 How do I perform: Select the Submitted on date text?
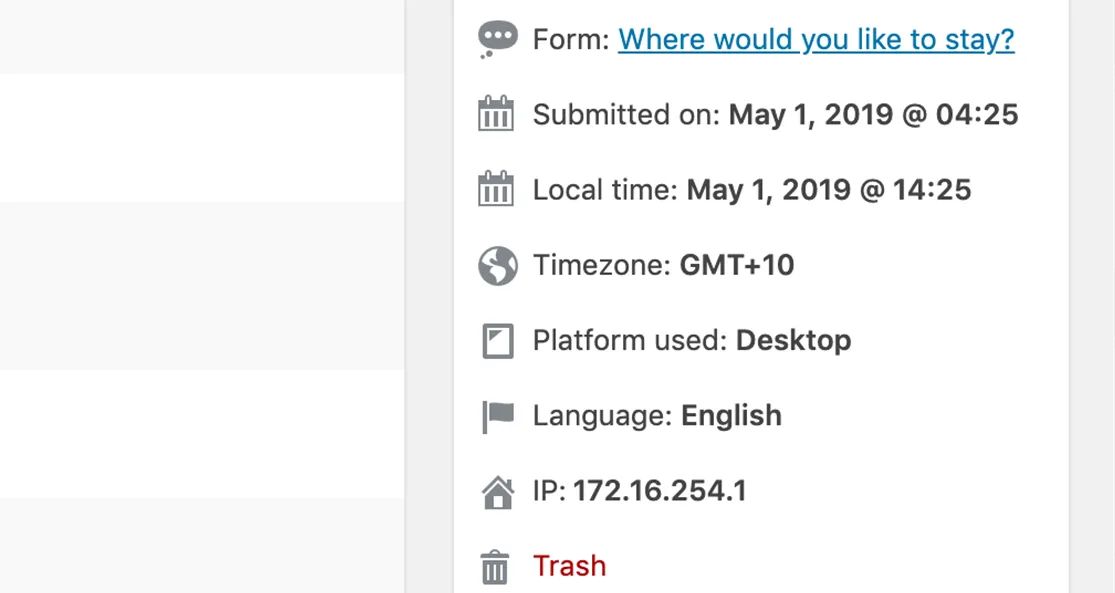tap(873, 114)
